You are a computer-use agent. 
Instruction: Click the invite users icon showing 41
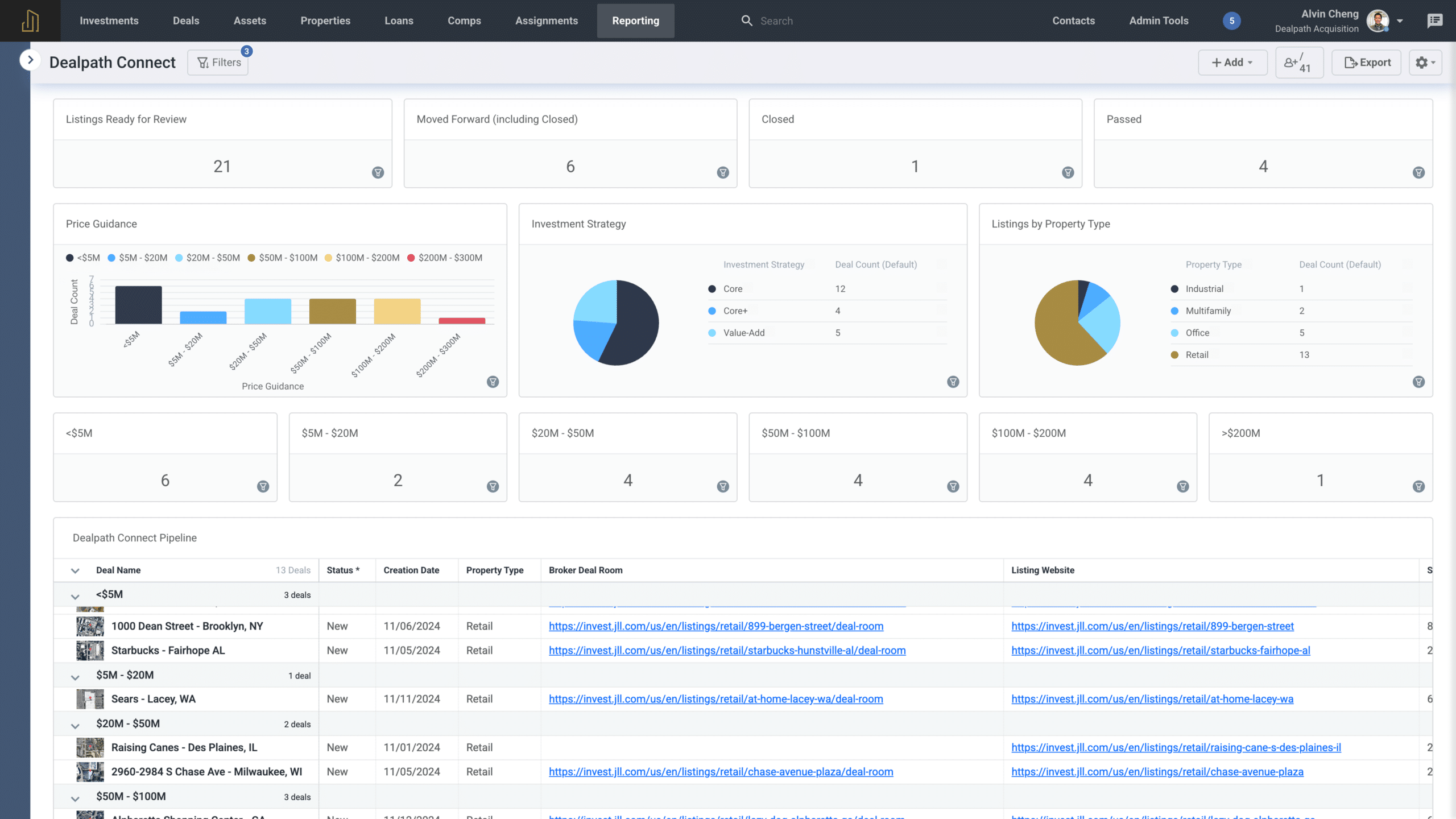click(x=1299, y=62)
